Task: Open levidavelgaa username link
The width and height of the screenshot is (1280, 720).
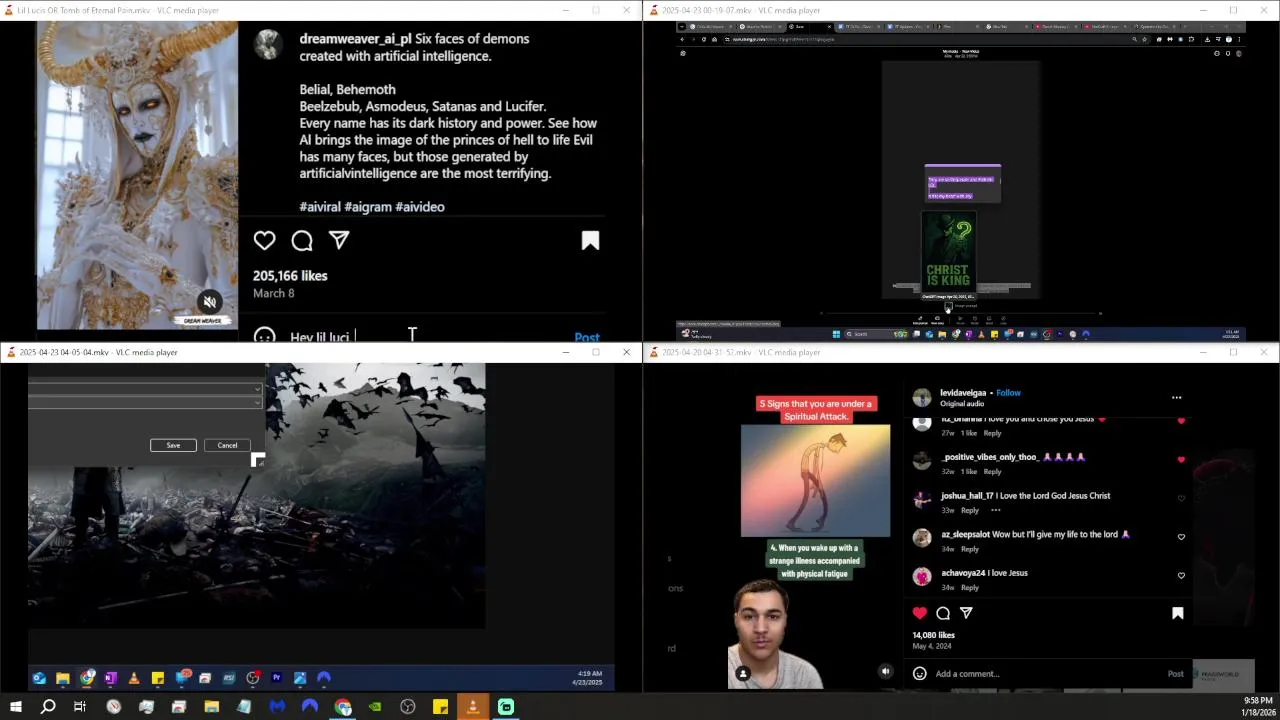Action: (x=963, y=393)
